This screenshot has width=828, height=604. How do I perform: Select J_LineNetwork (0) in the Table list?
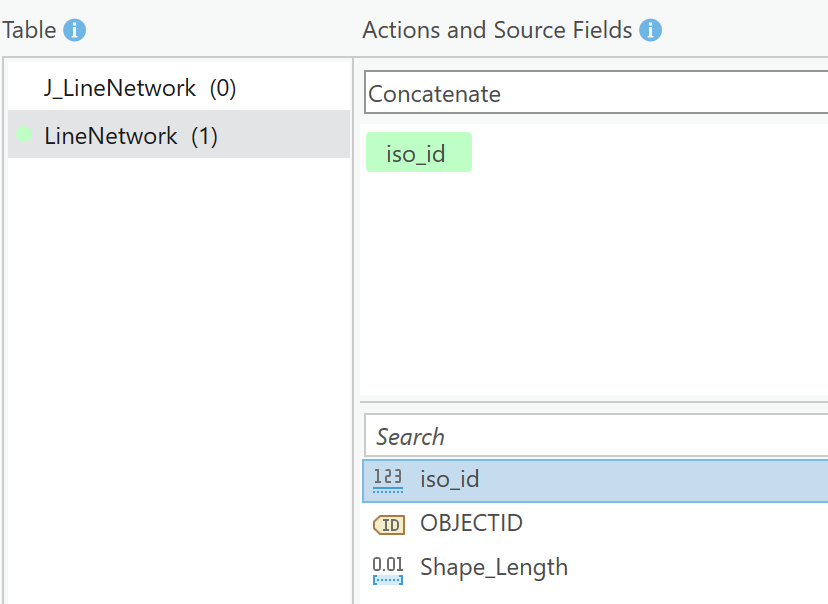[140, 88]
